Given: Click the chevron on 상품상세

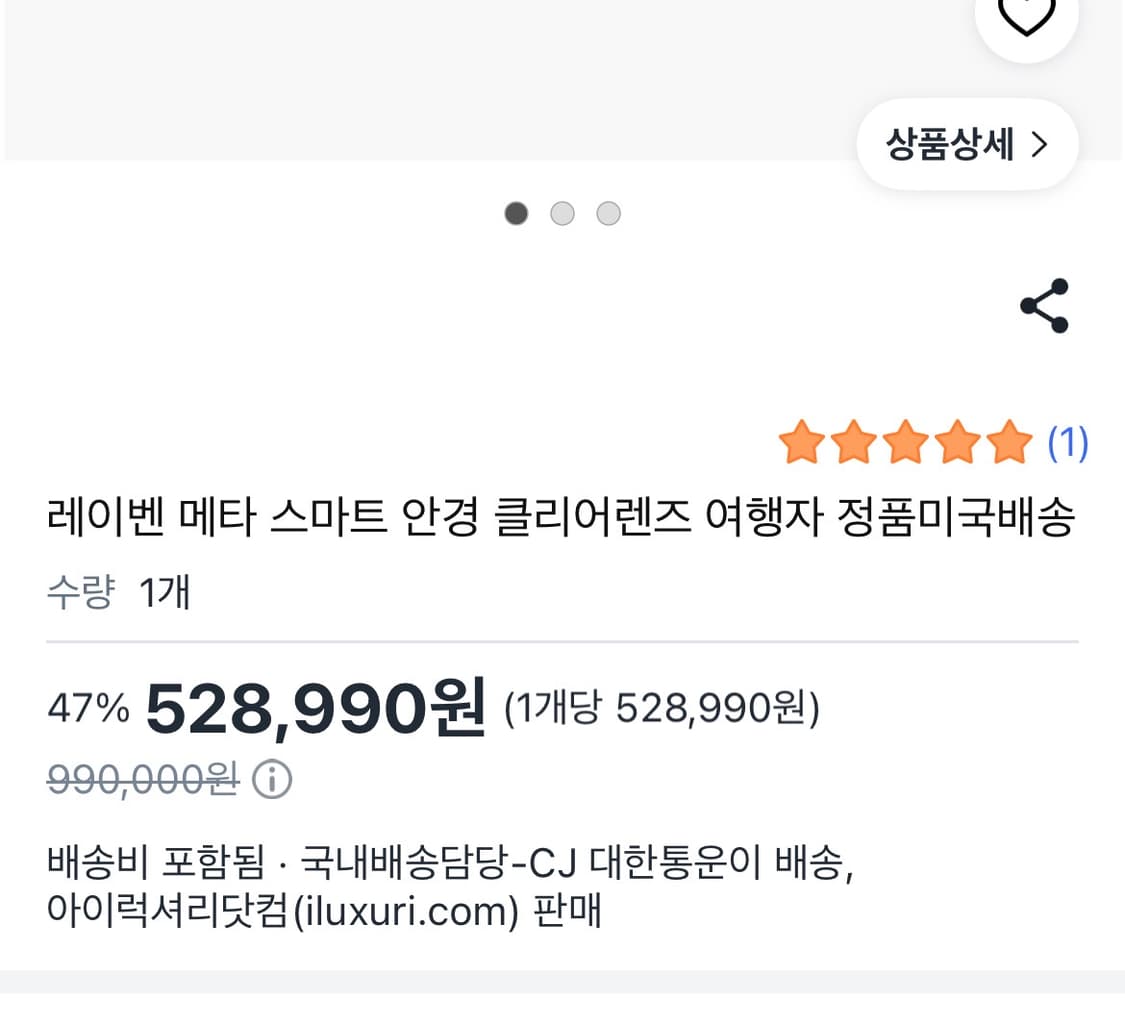Looking at the screenshot, I should click(x=1040, y=144).
